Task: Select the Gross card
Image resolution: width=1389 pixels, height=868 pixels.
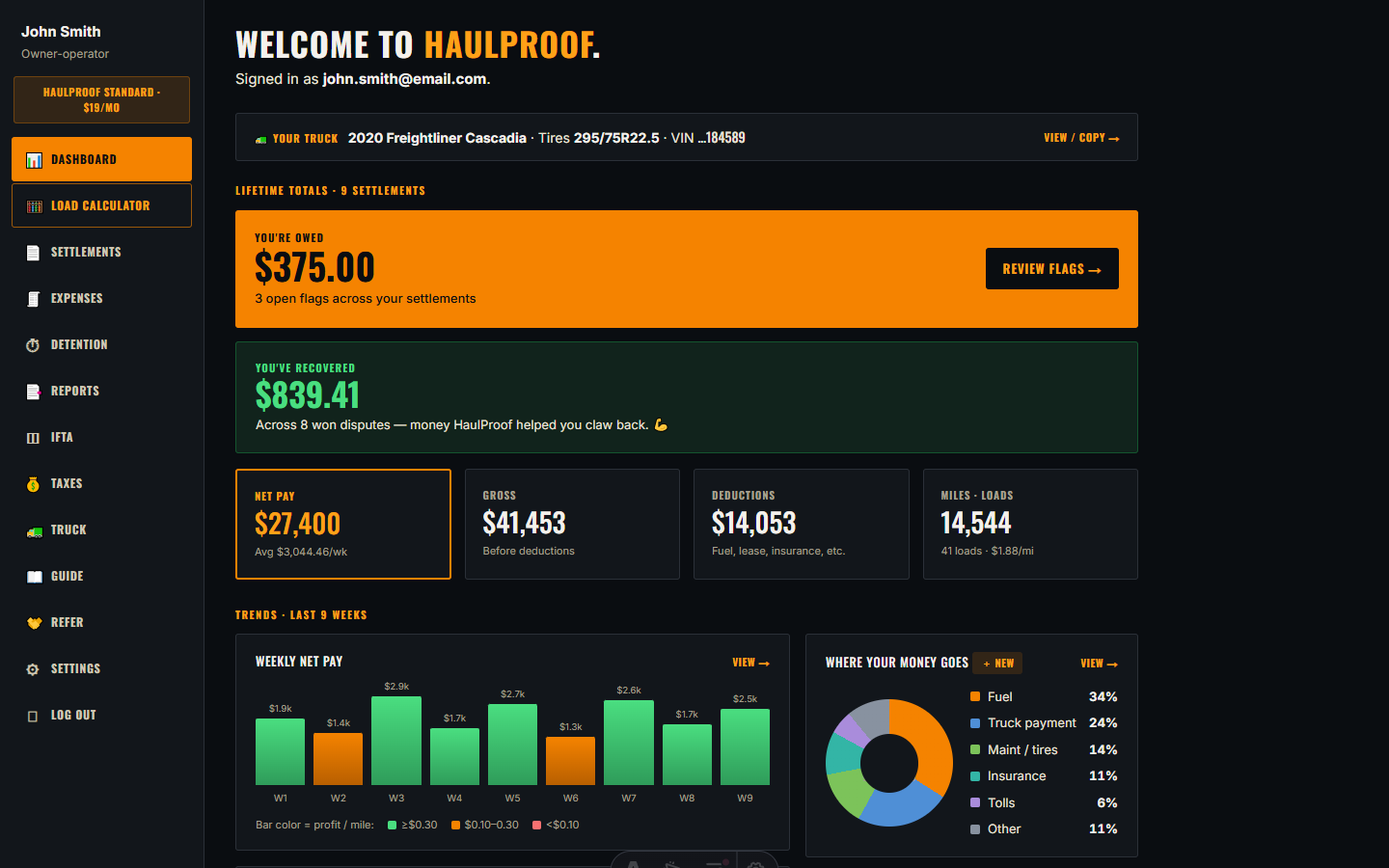Action: tap(572, 525)
